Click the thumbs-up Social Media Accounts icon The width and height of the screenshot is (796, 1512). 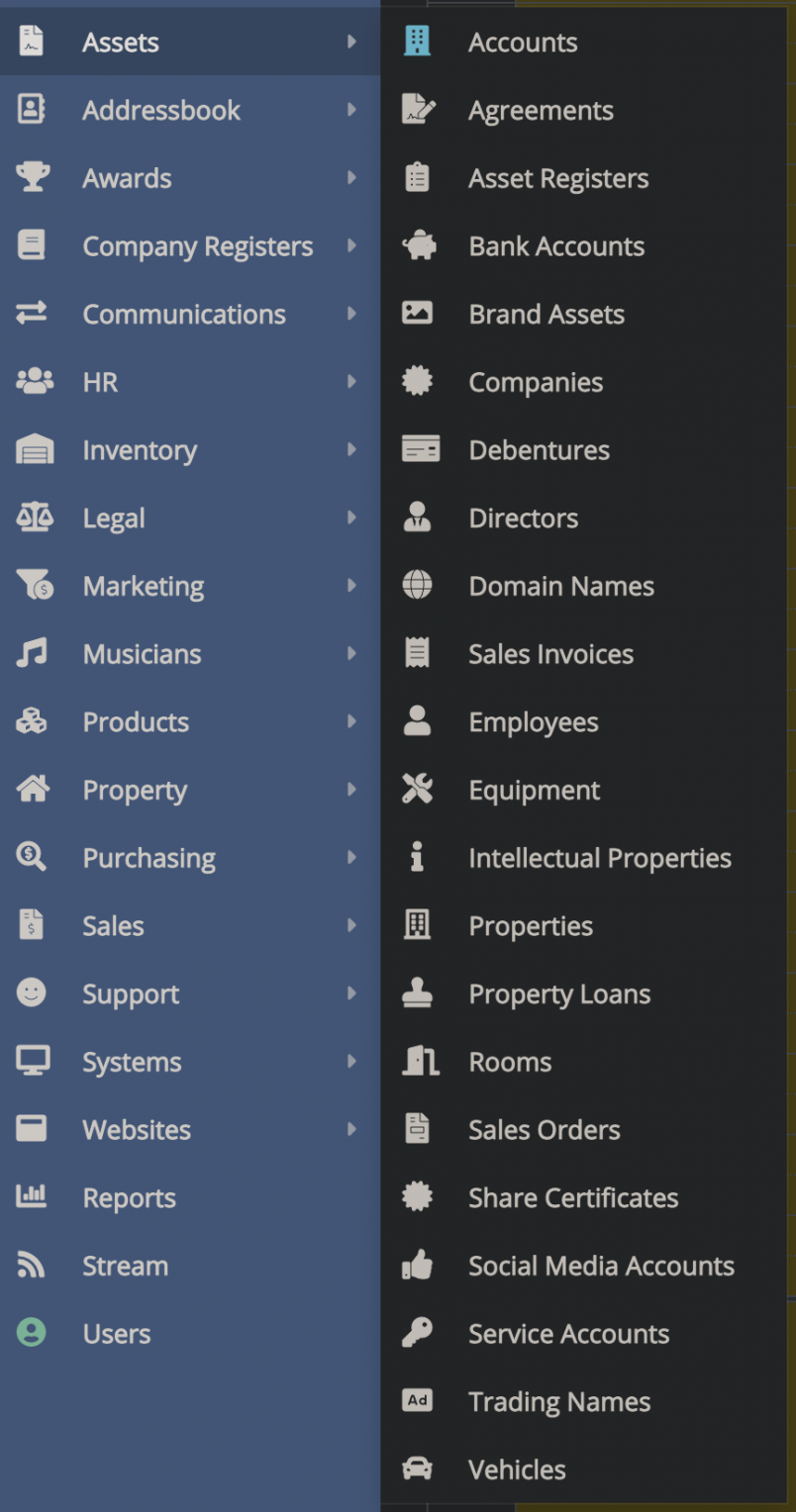coord(418,1266)
